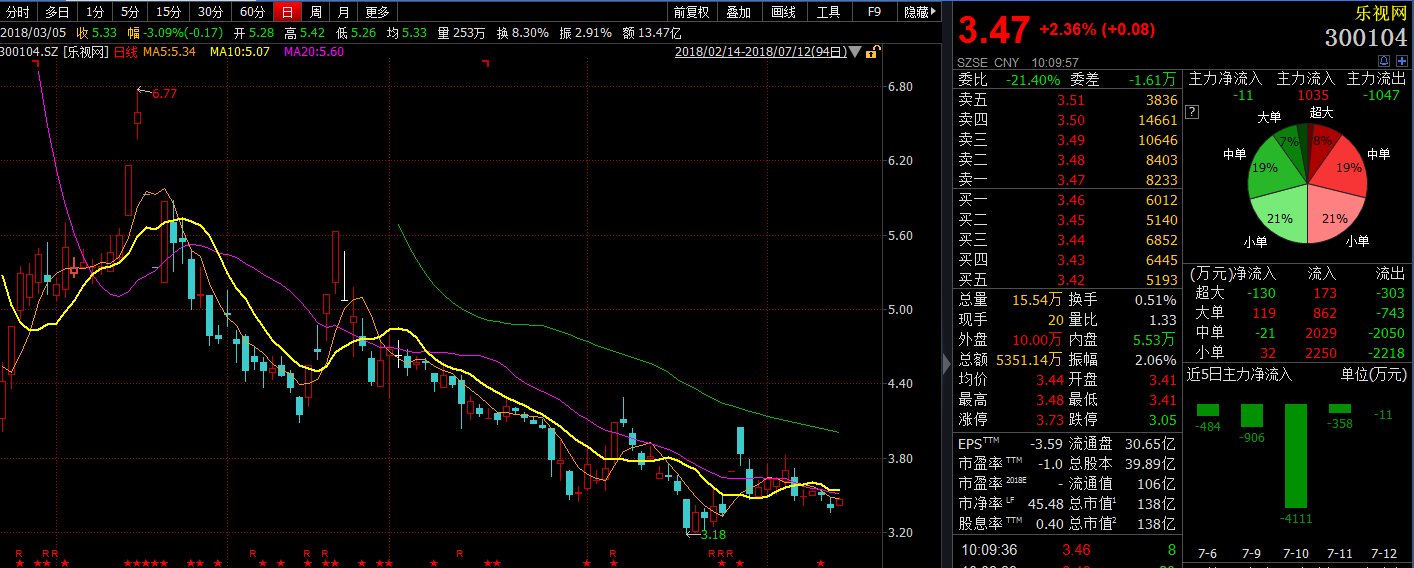1414x568 pixels.
Task: Open the 前复权 price adjustment menu
Action: [691, 12]
